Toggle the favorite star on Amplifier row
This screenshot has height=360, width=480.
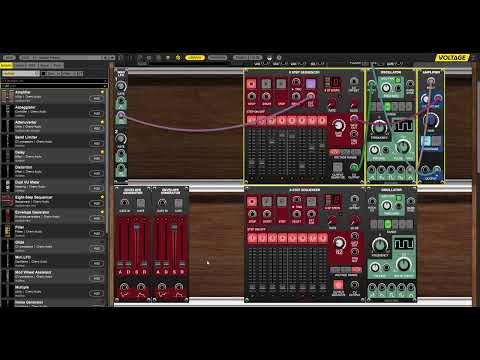point(102,92)
